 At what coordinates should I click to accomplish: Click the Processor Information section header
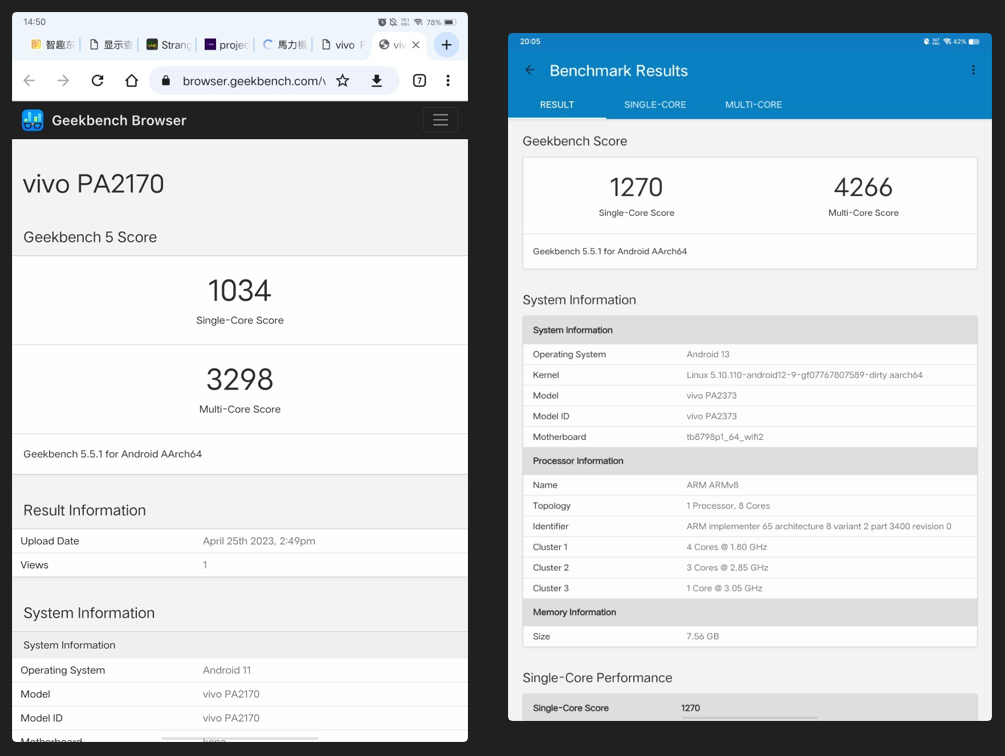tap(750, 461)
